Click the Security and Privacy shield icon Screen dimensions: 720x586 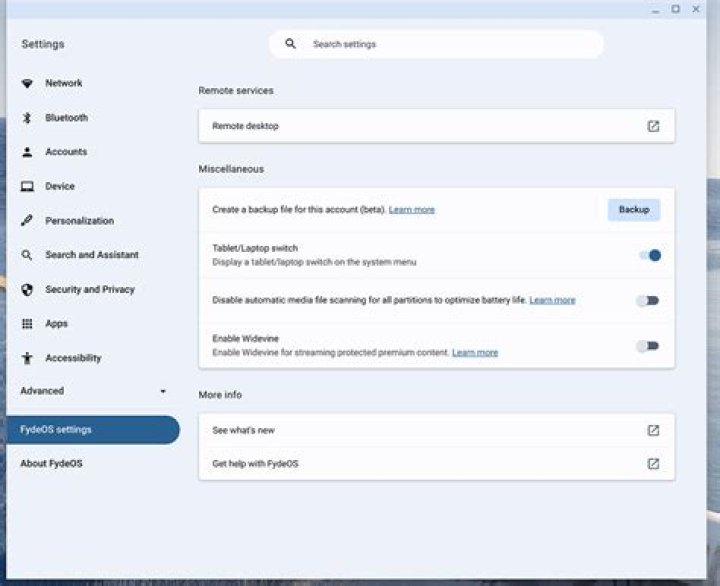click(27, 289)
